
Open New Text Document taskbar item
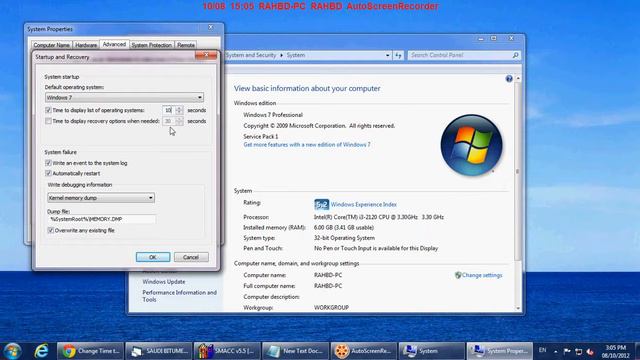[295, 351]
